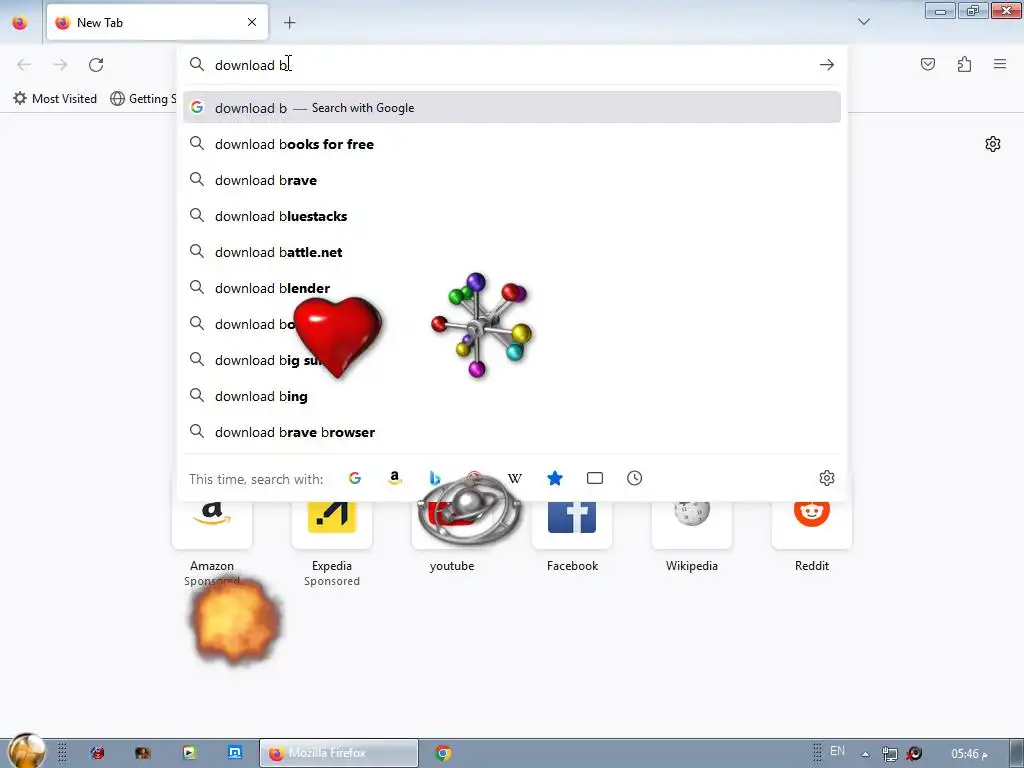The height and width of the screenshot is (768, 1024).
Task: Choose suggestion 'download brave browser'
Action: [512, 432]
